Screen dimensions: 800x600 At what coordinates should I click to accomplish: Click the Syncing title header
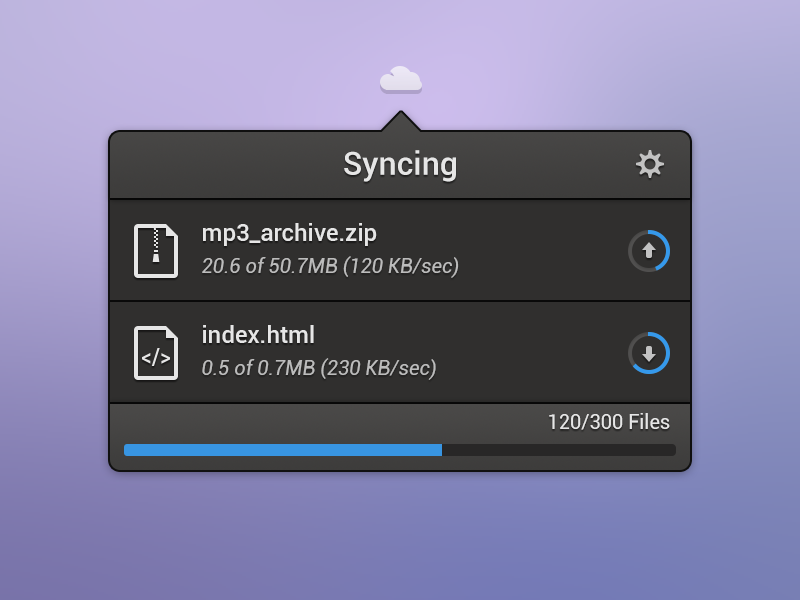(400, 164)
